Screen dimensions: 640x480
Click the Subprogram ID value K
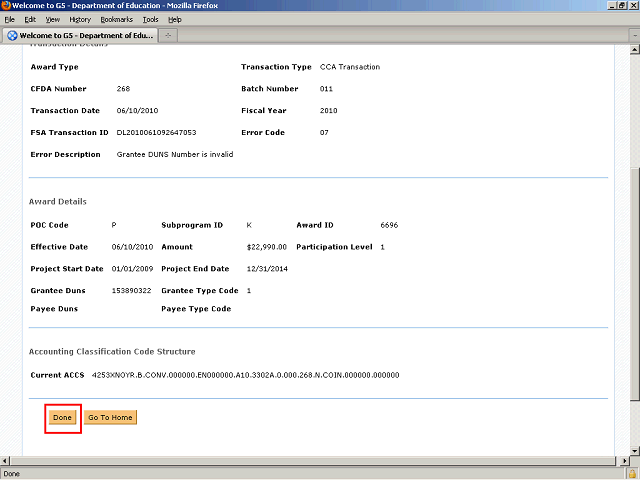(x=249, y=225)
